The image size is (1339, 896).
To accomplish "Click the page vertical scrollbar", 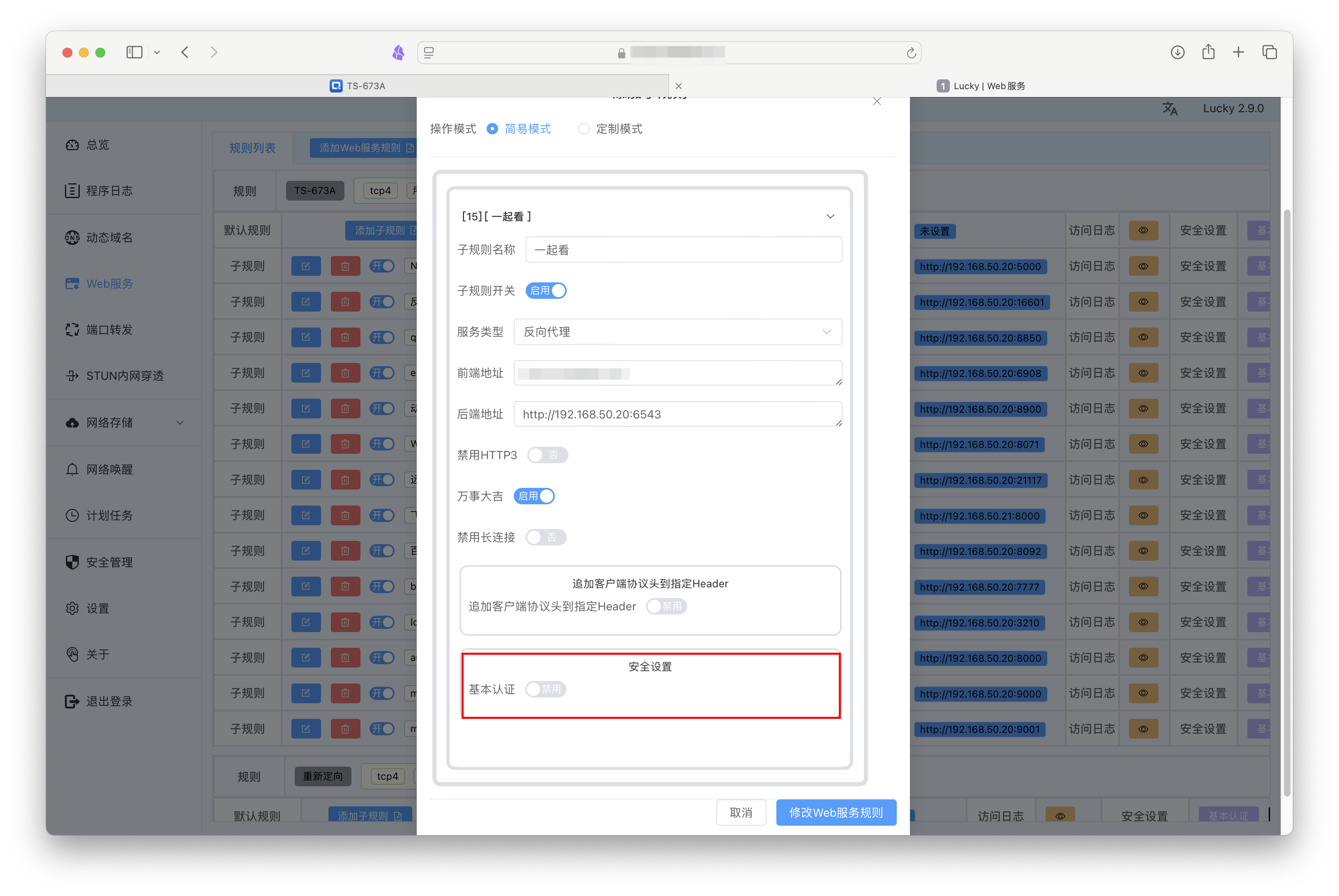I will point(1286,503).
